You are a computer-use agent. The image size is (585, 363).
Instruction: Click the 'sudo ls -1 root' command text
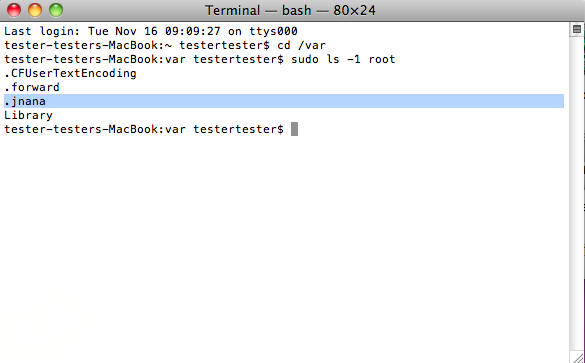click(x=343, y=59)
